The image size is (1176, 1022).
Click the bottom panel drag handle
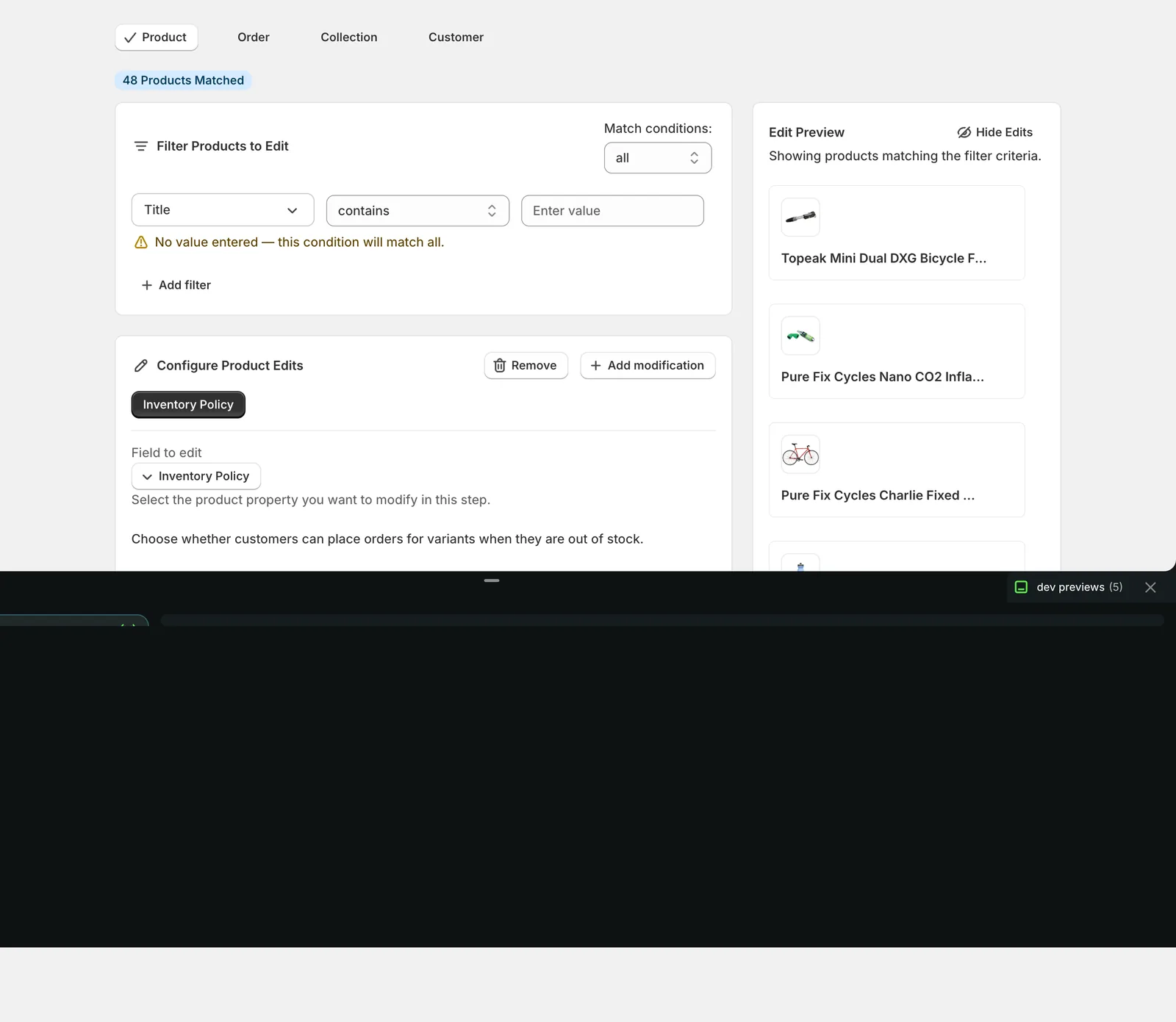coord(492,580)
